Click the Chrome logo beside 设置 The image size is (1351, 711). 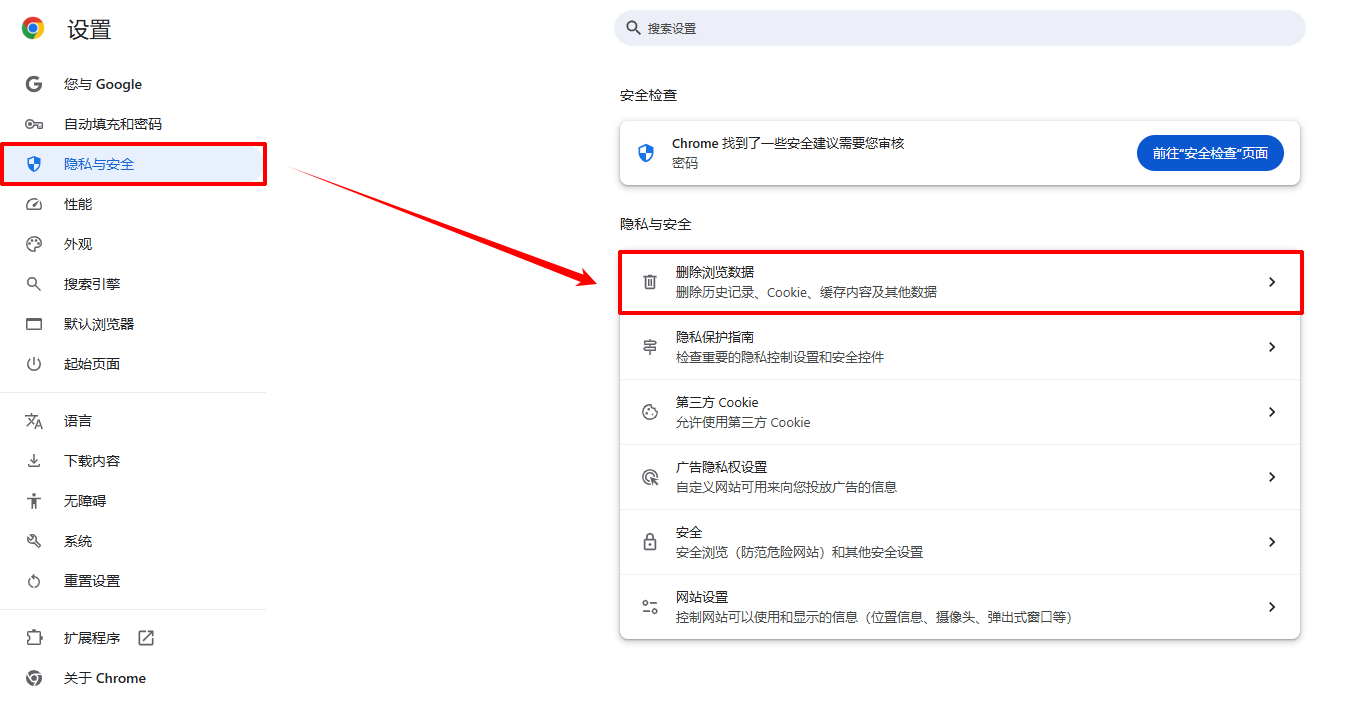click(x=33, y=29)
